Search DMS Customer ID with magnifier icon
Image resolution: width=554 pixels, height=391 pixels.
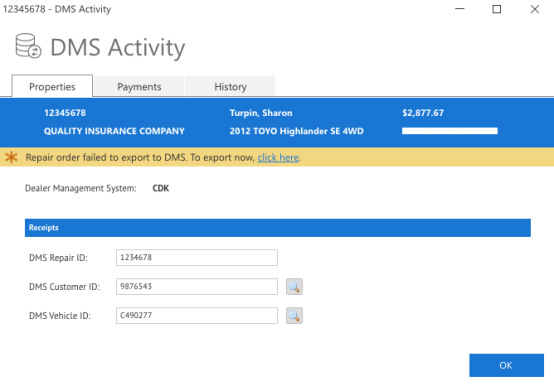coord(294,286)
